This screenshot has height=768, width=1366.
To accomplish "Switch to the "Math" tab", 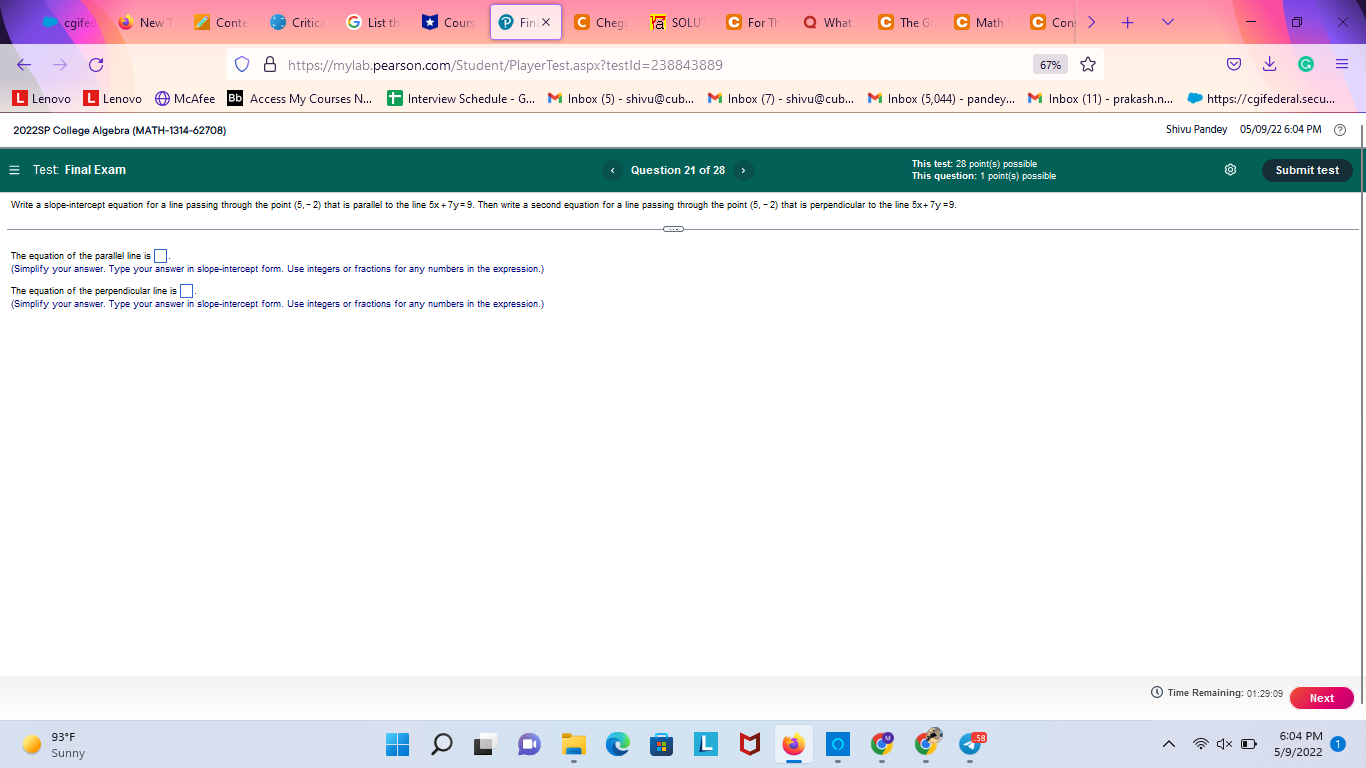I will point(981,22).
